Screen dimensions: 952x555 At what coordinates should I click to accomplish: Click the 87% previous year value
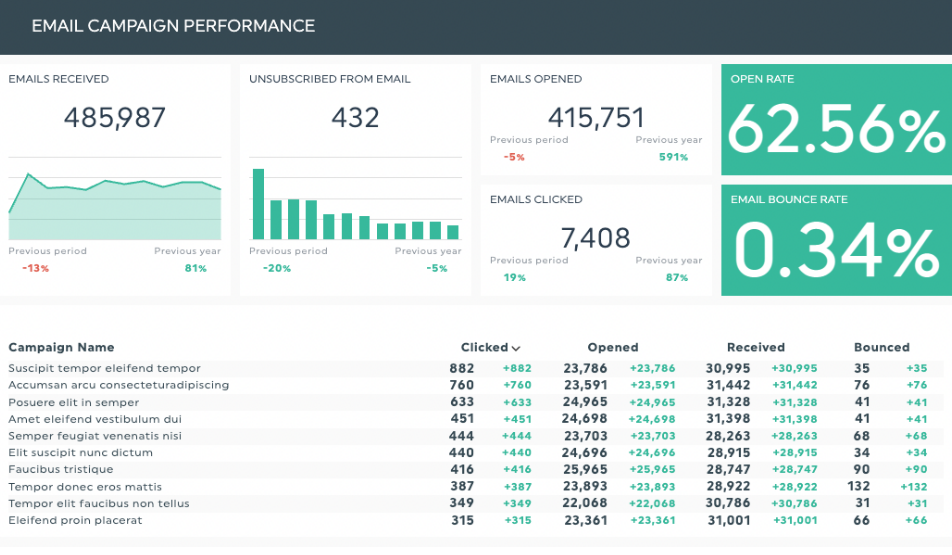[x=677, y=278]
